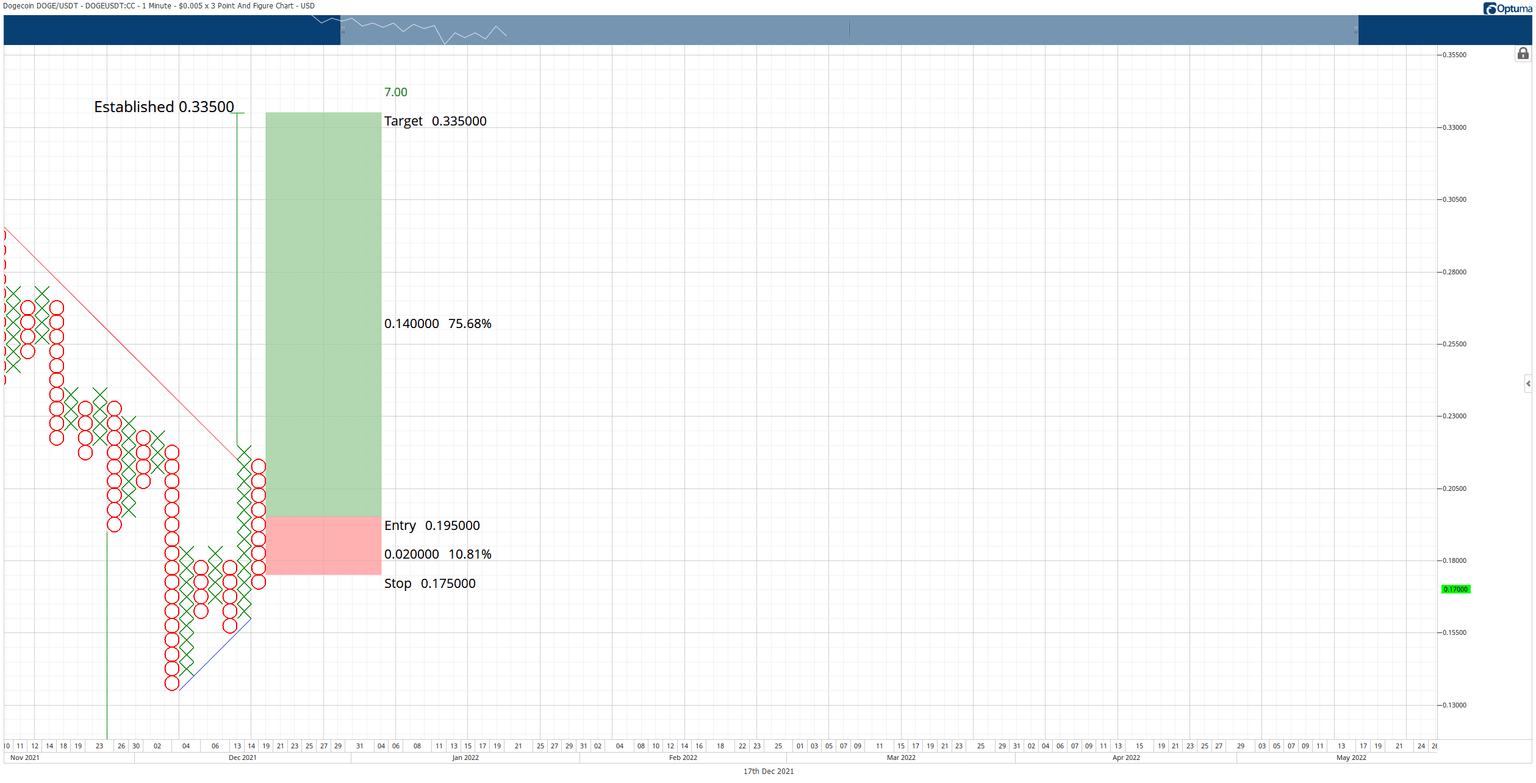The height and width of the screenshot is (783, 1536).
Task: Click the padlock icon below the Optuma logo
Action: tap(1523, 53)
